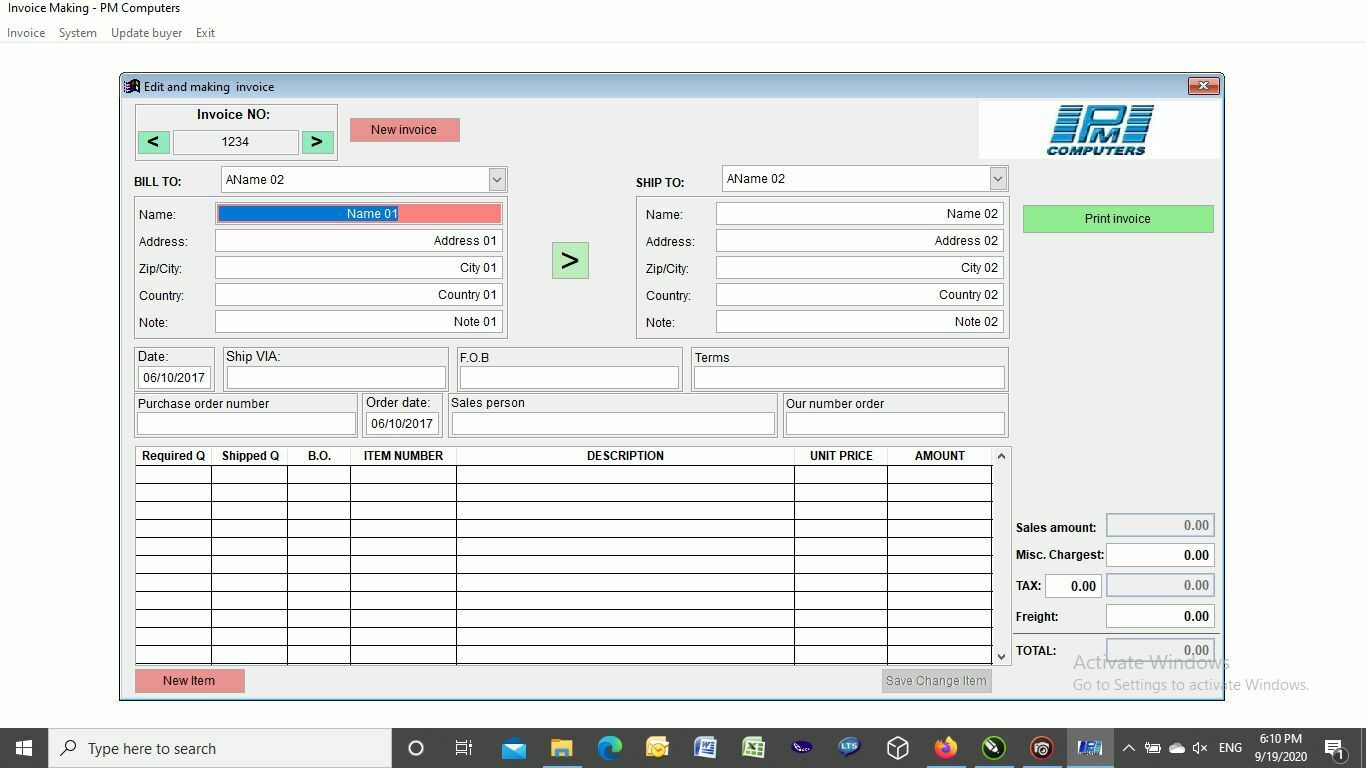Image resolution: width=1366 pixels, height=768 pixels.
Task: Open Microsoft Word from taskbar
Action: tap(706, 748)
